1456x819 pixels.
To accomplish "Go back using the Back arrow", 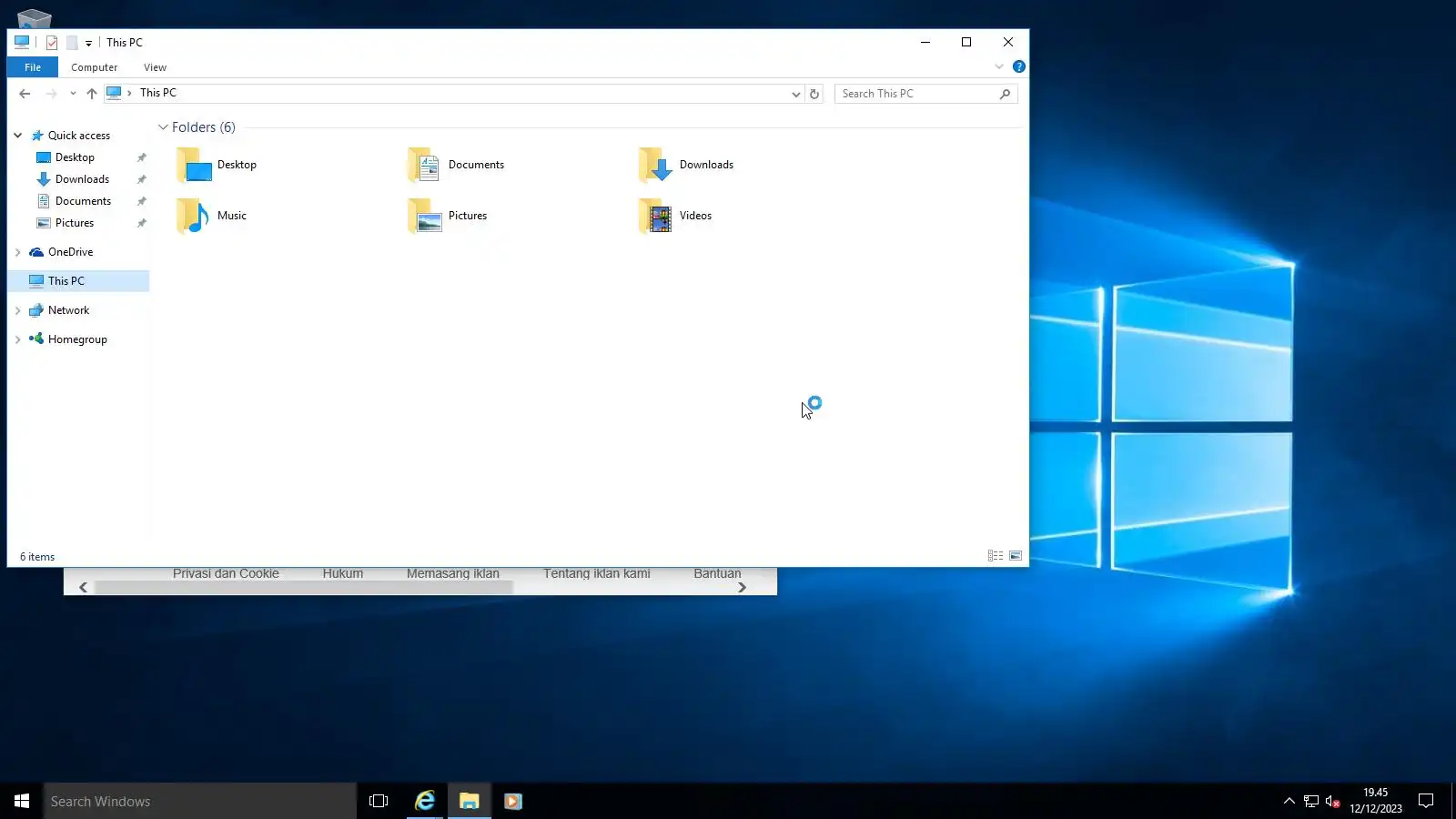I will click(x=25, y=94).
